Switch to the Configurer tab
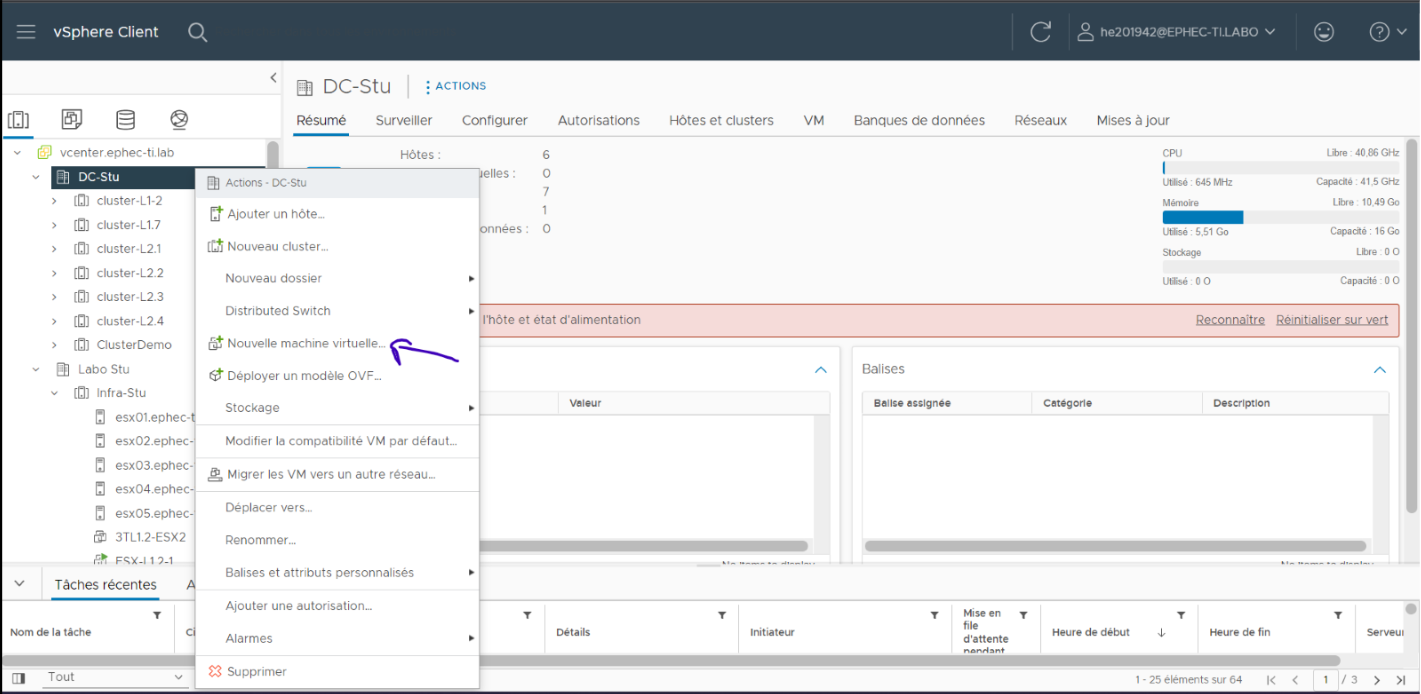This screenshot has width=1421, height=694. coord(495,120)
